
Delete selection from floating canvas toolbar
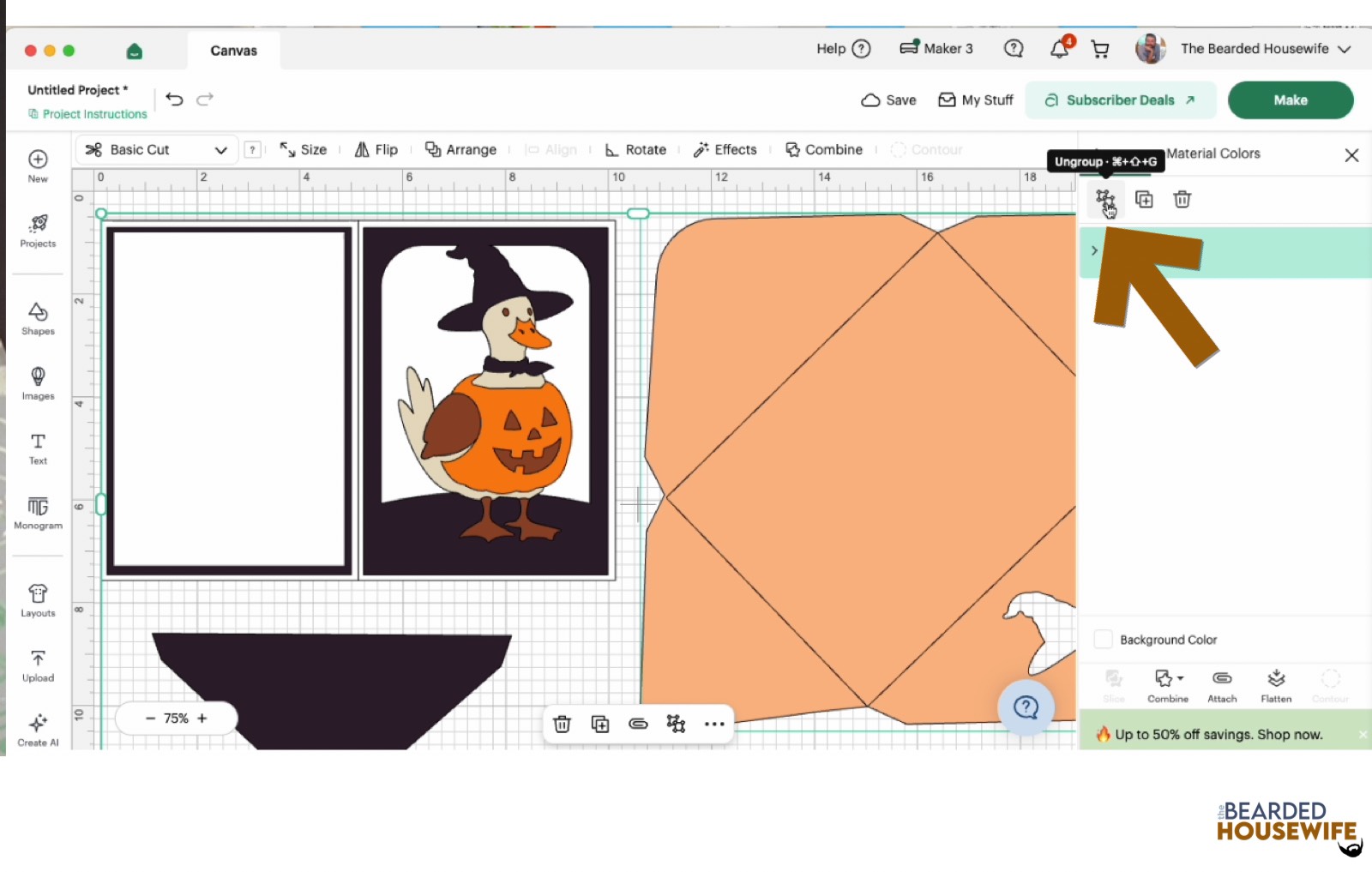[x=563, y=724]
